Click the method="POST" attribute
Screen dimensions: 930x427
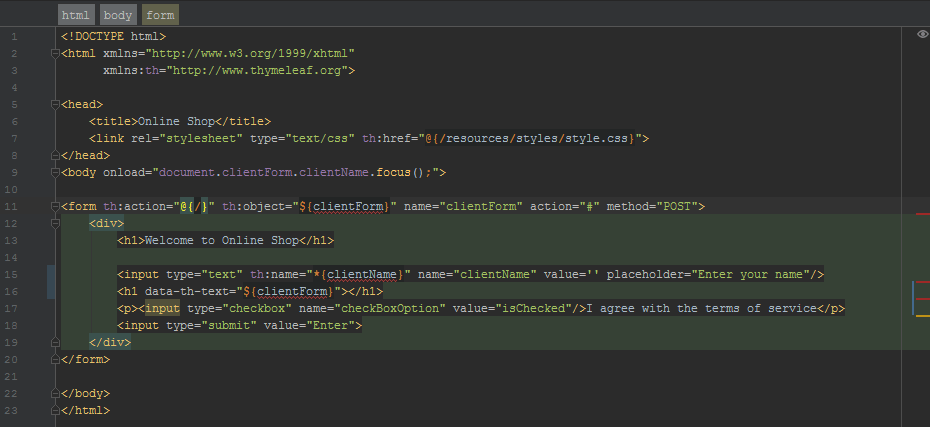tap(652, 206)
